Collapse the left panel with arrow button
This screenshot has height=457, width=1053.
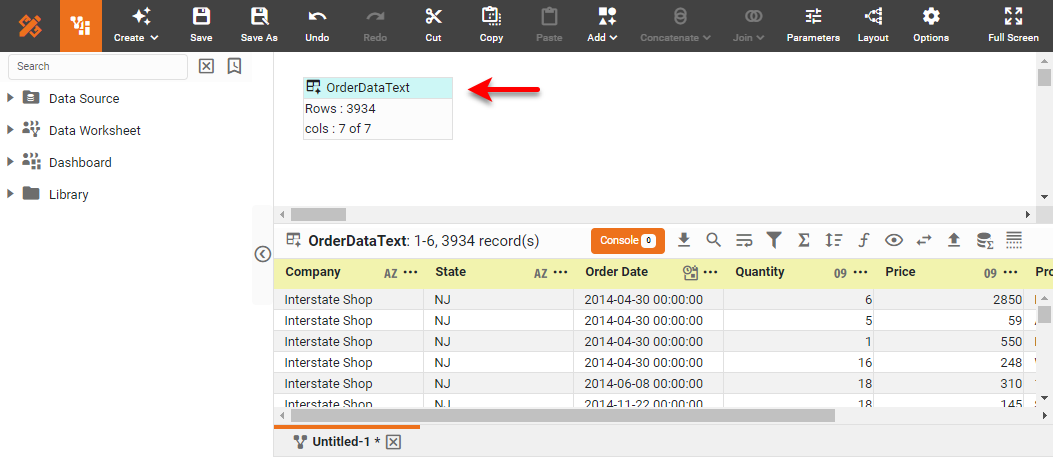tap(263, 254)
